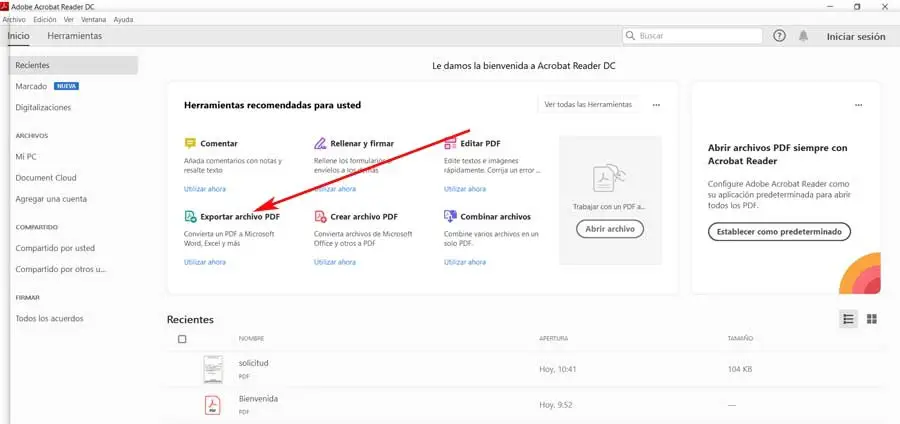
Task: Click the Abrir archivo button
Action: (x=610, y=228)
